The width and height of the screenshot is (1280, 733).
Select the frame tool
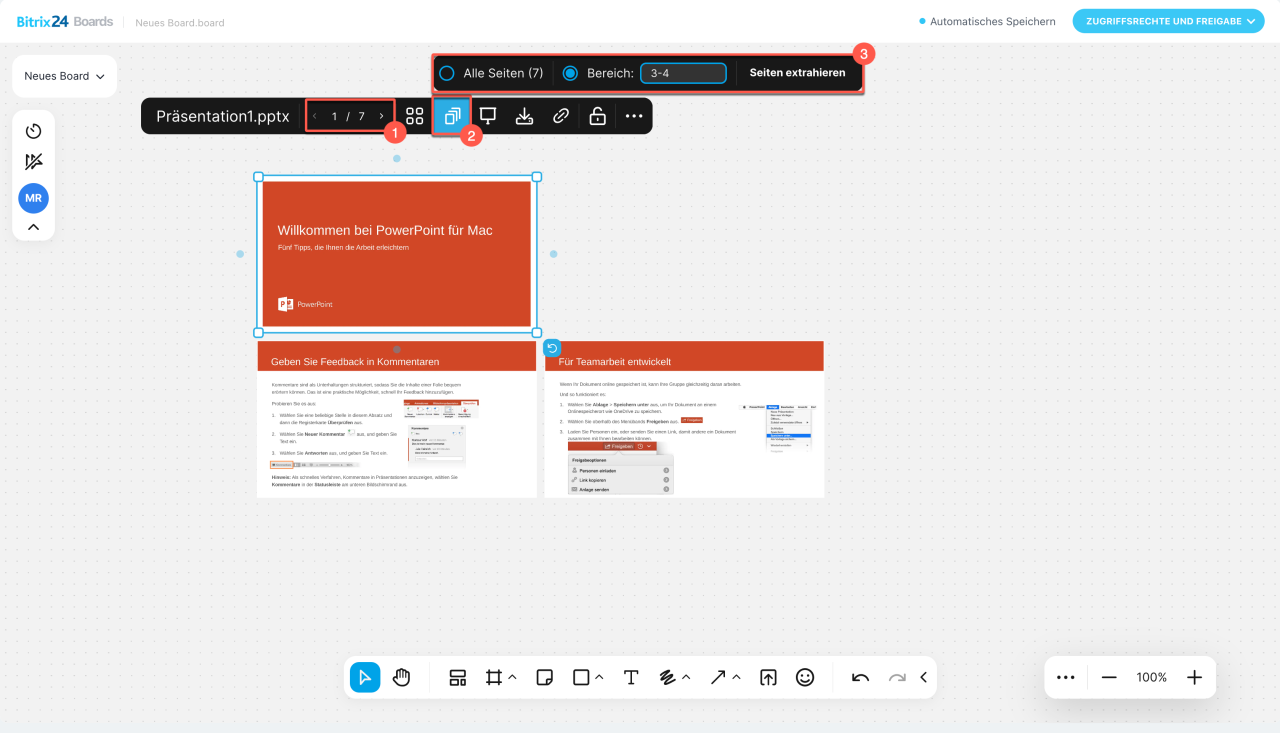pos(493,677)
